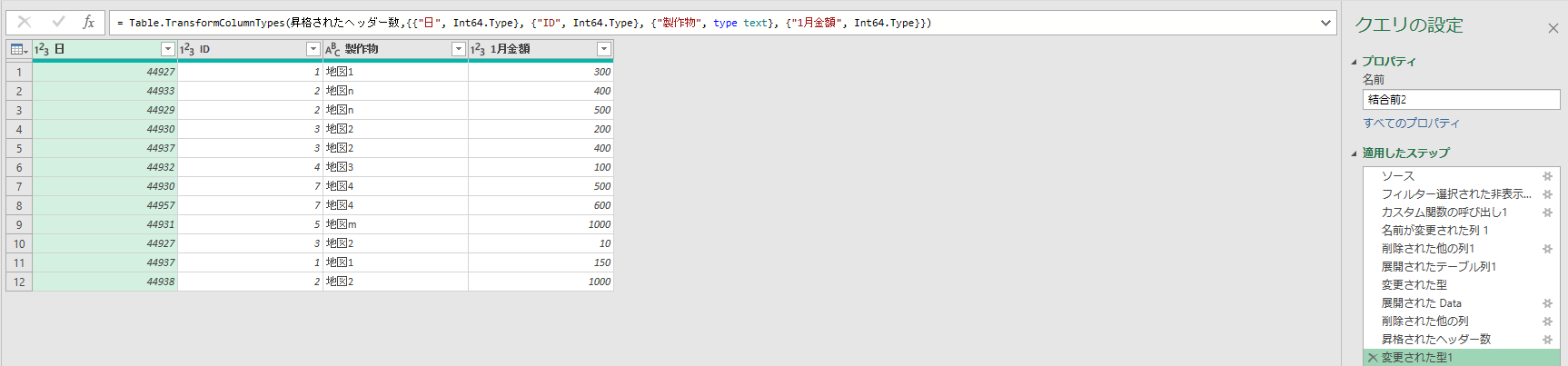Open settings gear for ソース step

point(1547,176)
